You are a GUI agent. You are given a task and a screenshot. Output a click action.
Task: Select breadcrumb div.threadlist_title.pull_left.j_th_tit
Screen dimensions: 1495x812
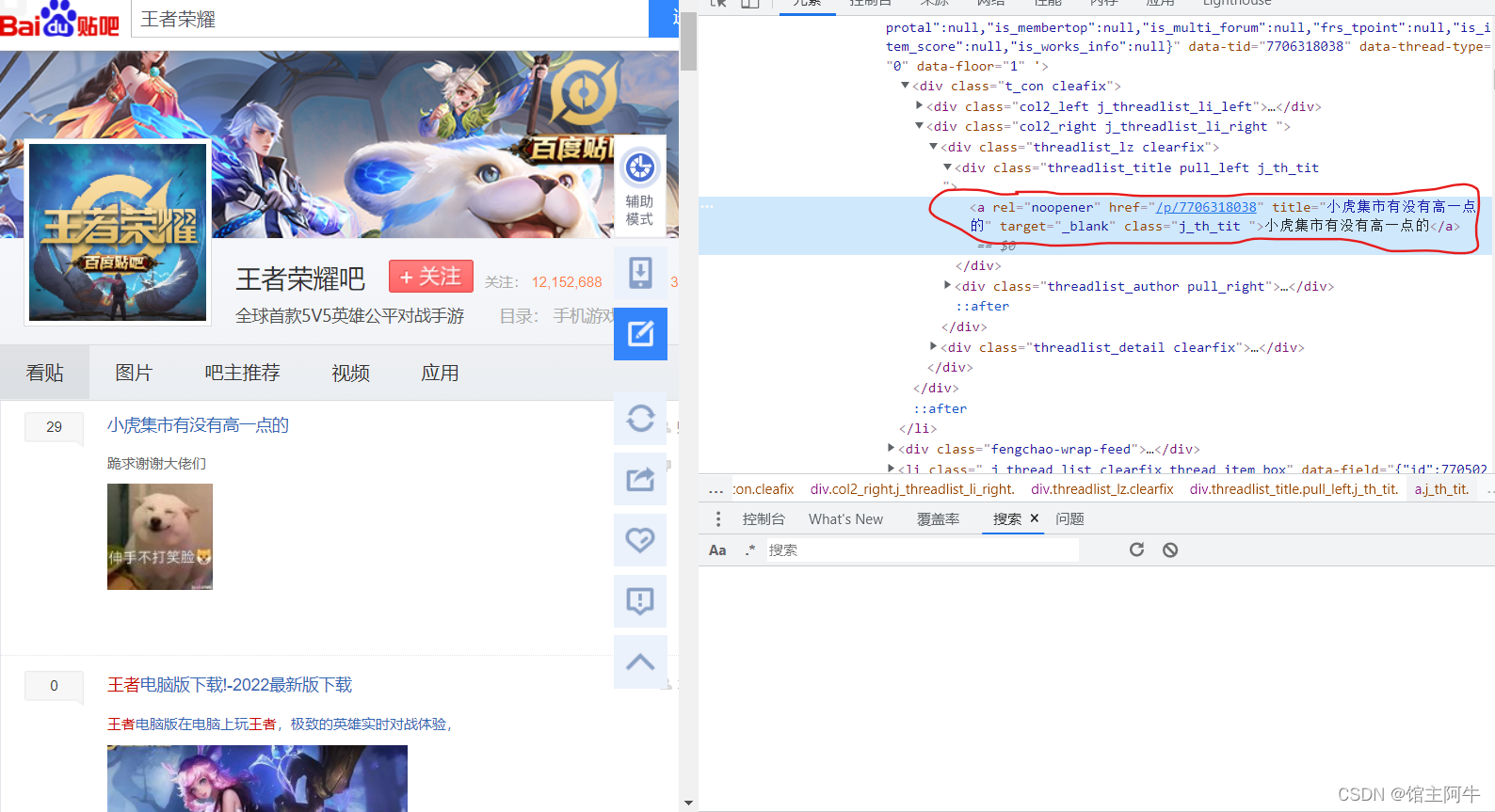1294,489
